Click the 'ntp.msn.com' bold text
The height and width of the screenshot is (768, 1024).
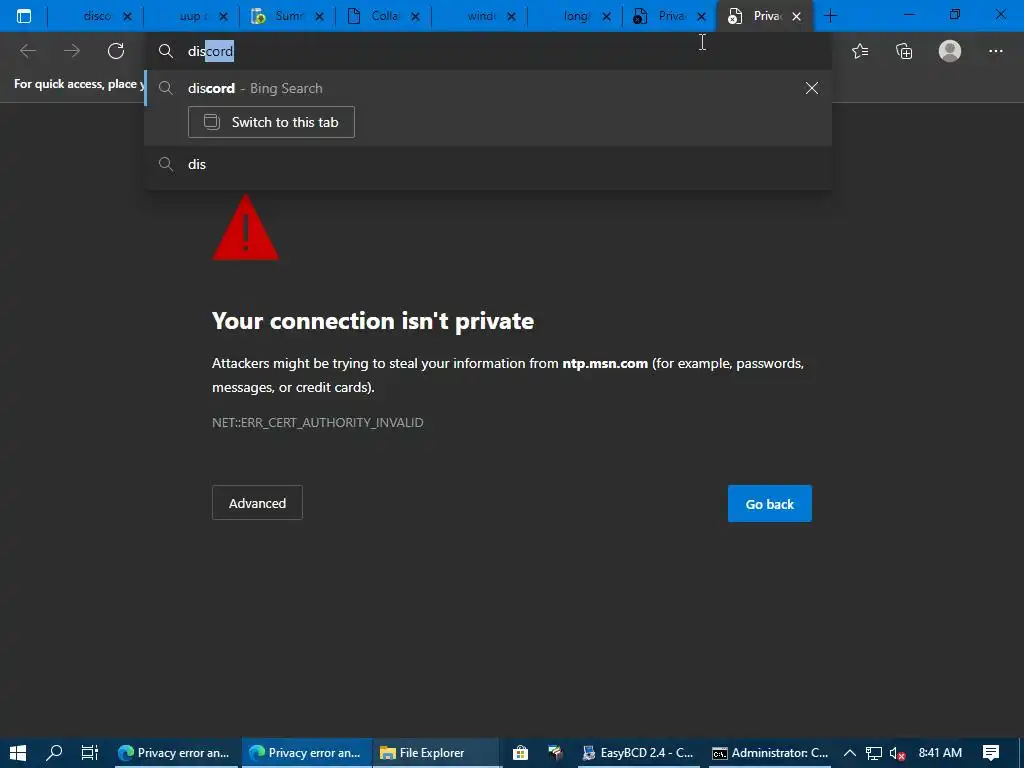[x=605, y=364]
